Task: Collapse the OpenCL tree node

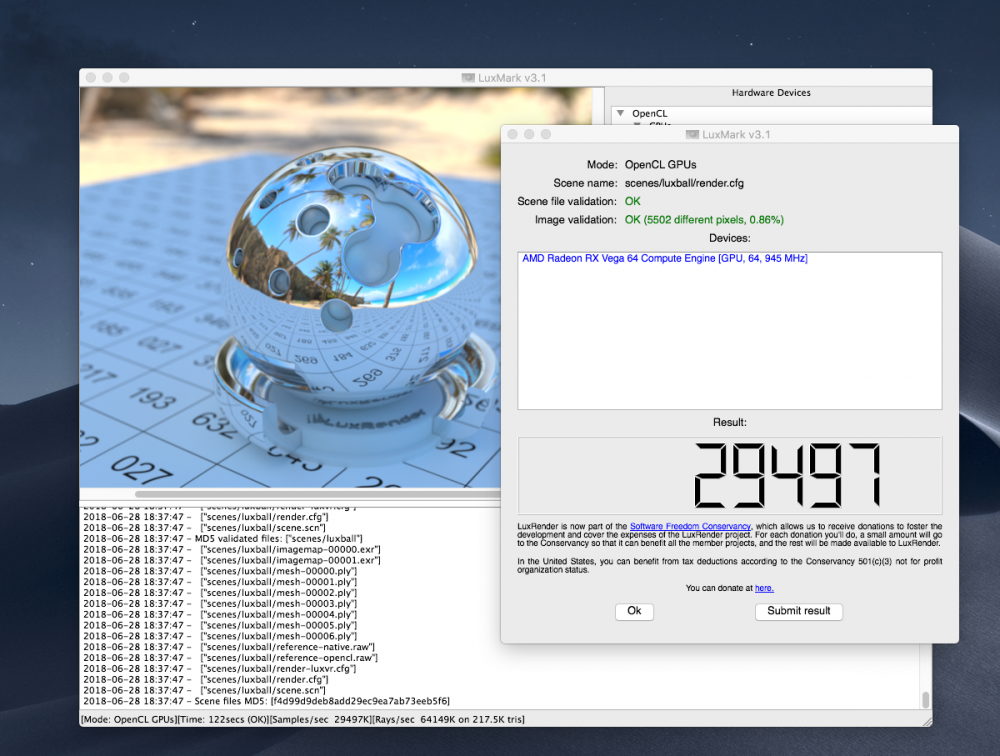Action: click(x=620, y=113)
